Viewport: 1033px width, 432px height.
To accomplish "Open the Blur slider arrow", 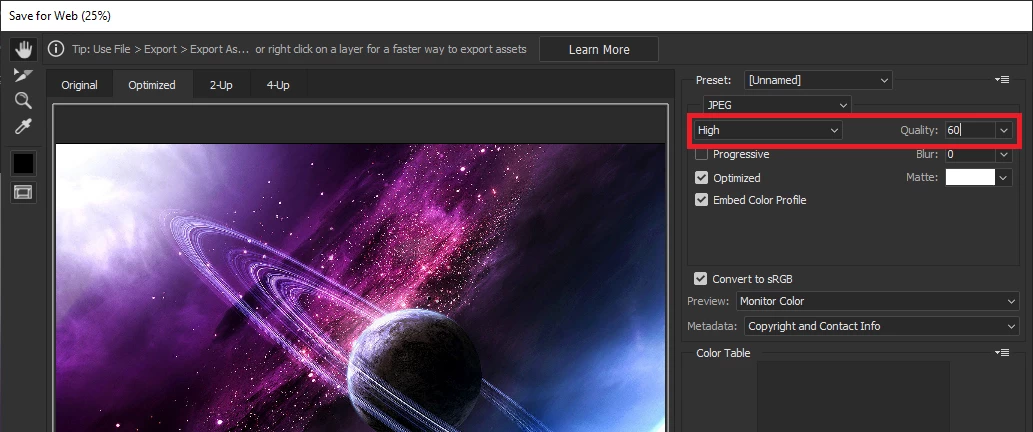I will pyautogui.click(x=1003, y=154).
